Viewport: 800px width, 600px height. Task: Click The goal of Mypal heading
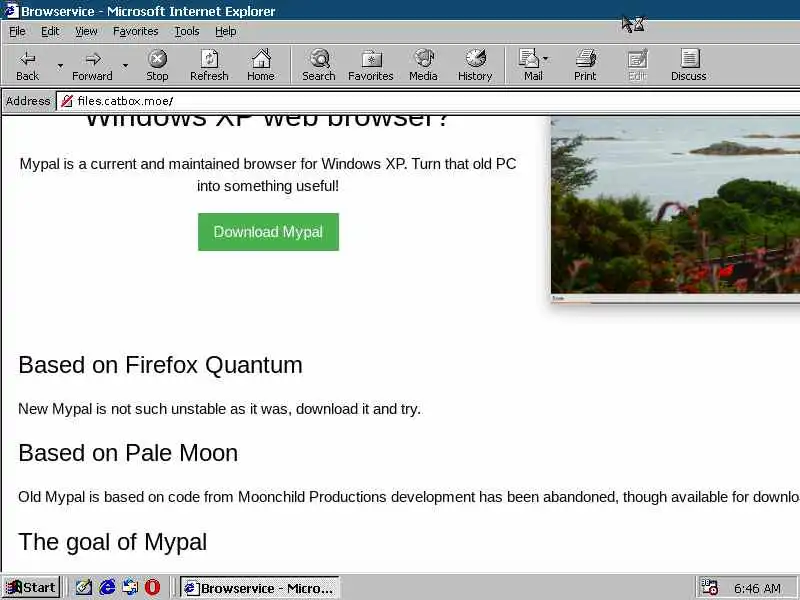[113, 542]
